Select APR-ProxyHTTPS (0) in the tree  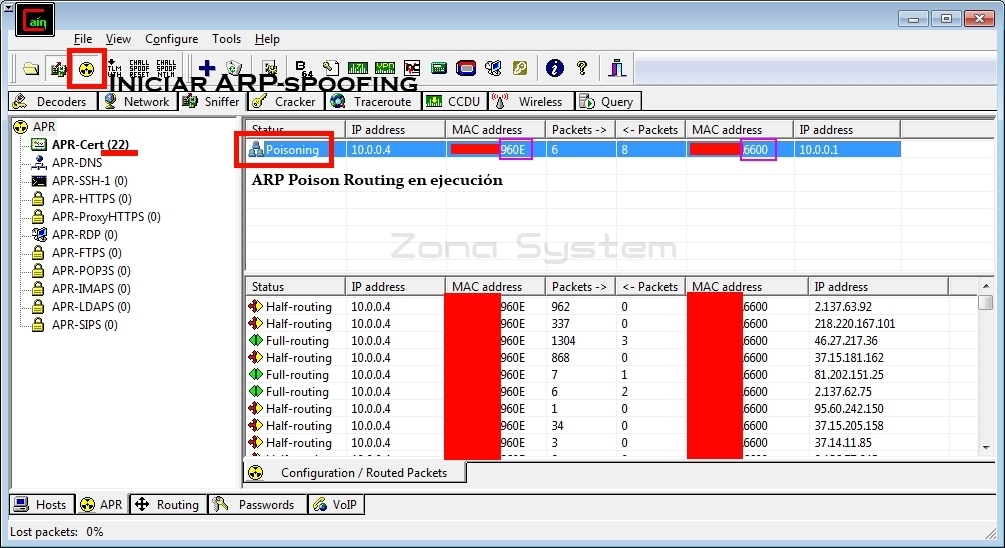pos(106,217)
